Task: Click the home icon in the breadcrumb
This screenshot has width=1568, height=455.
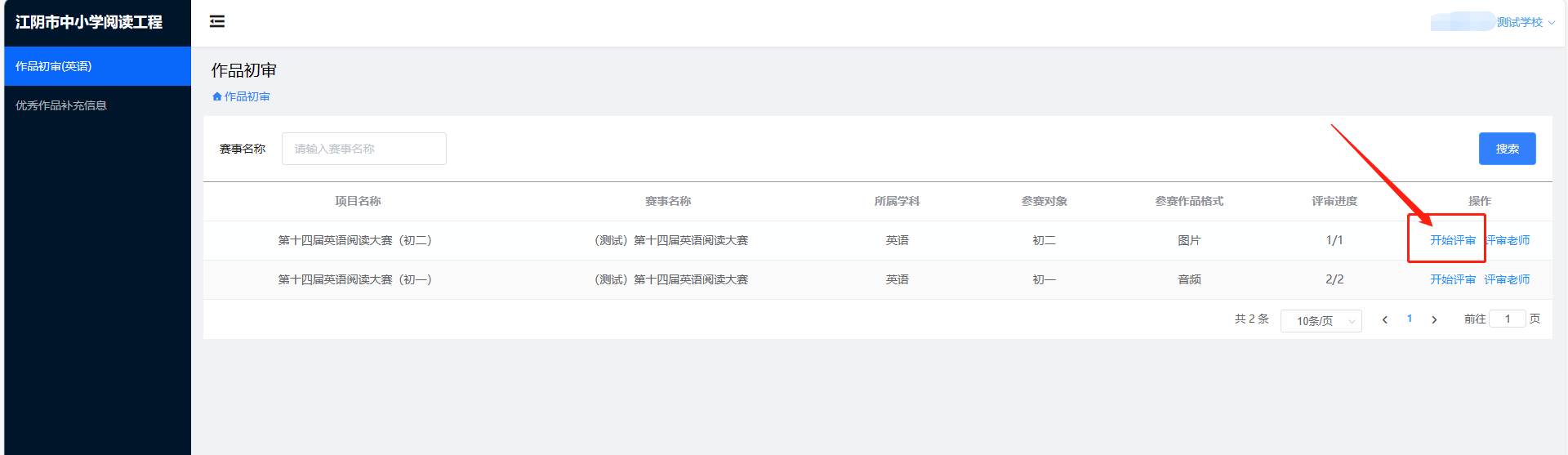Action: [217, 96]
